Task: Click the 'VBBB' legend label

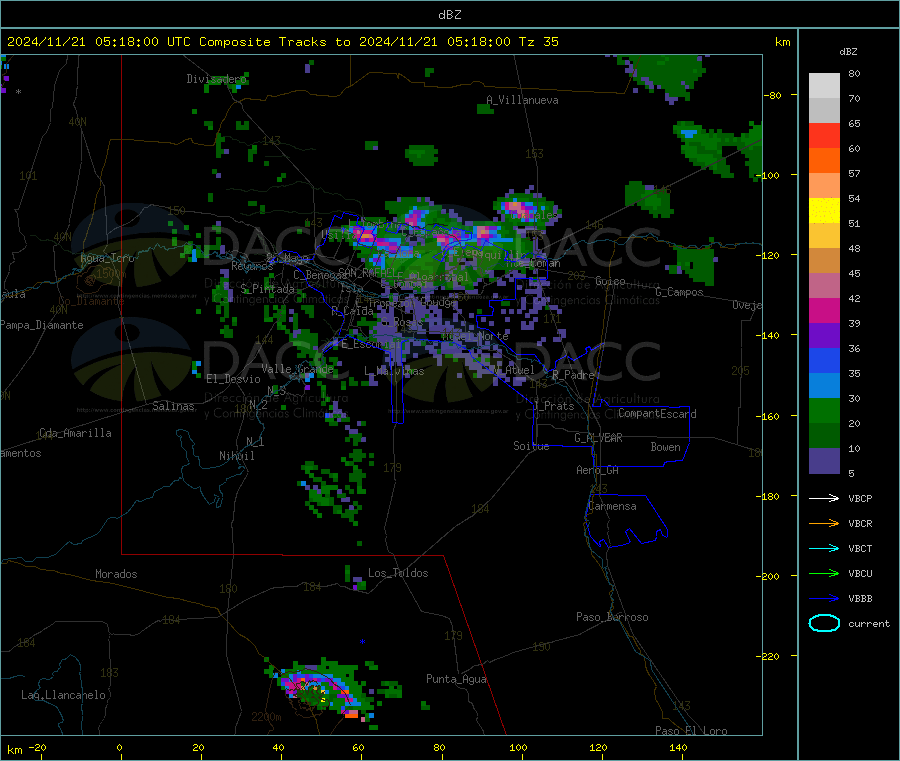Action: [860, 598]
